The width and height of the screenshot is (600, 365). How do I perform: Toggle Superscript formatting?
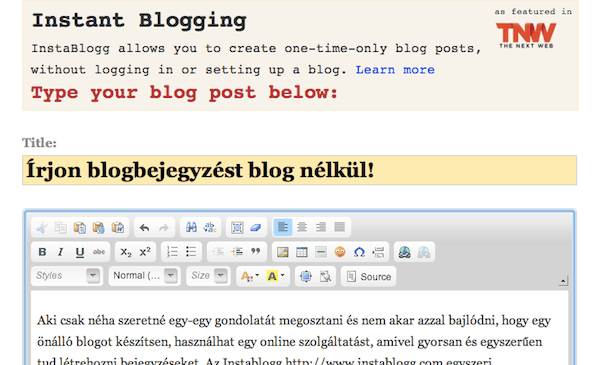(x=145, y=252)
